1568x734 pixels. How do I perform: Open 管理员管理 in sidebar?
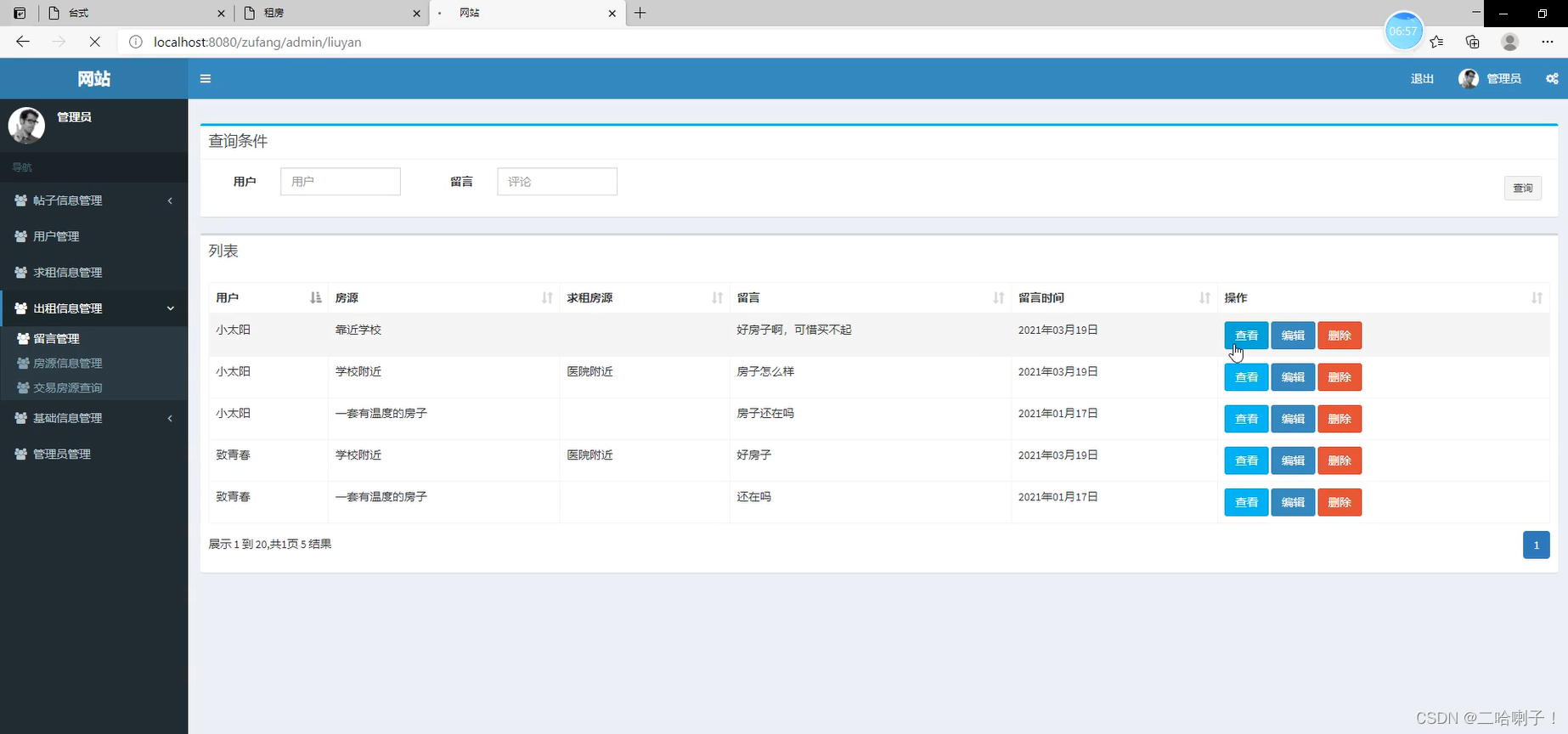click(93, 455)
